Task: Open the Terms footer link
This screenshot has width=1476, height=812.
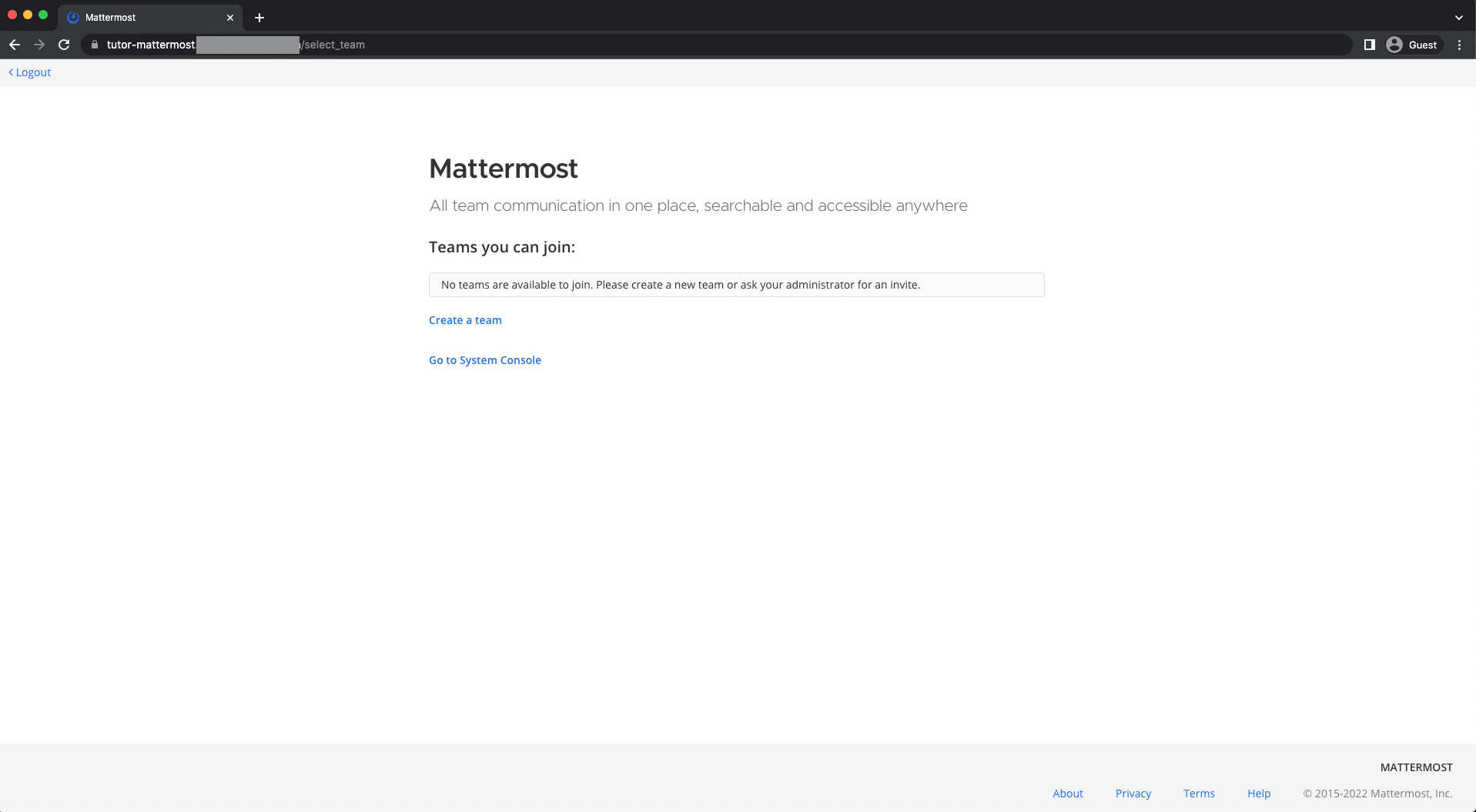Action: [1199, 794]
